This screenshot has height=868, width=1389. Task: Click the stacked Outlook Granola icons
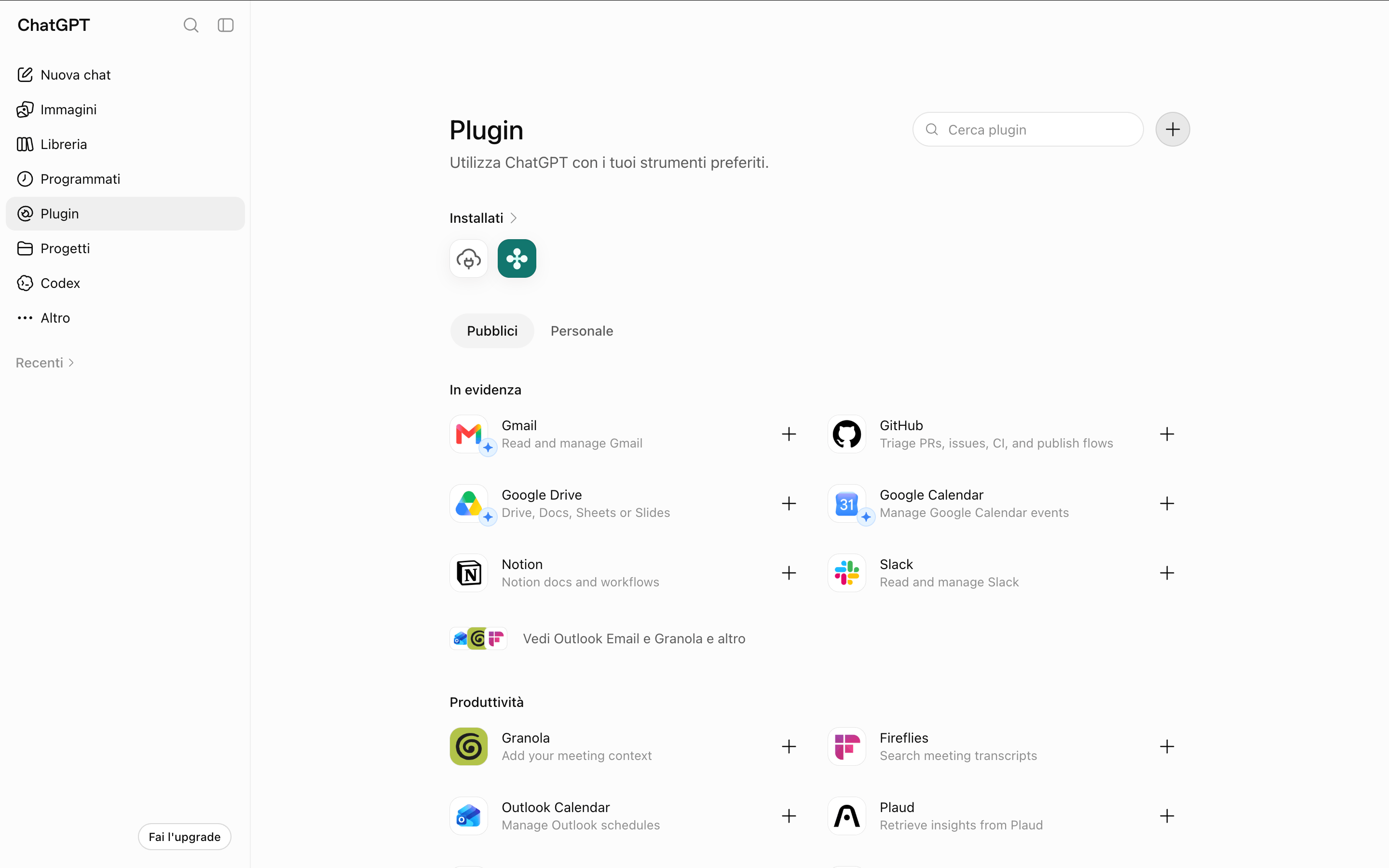478,638
